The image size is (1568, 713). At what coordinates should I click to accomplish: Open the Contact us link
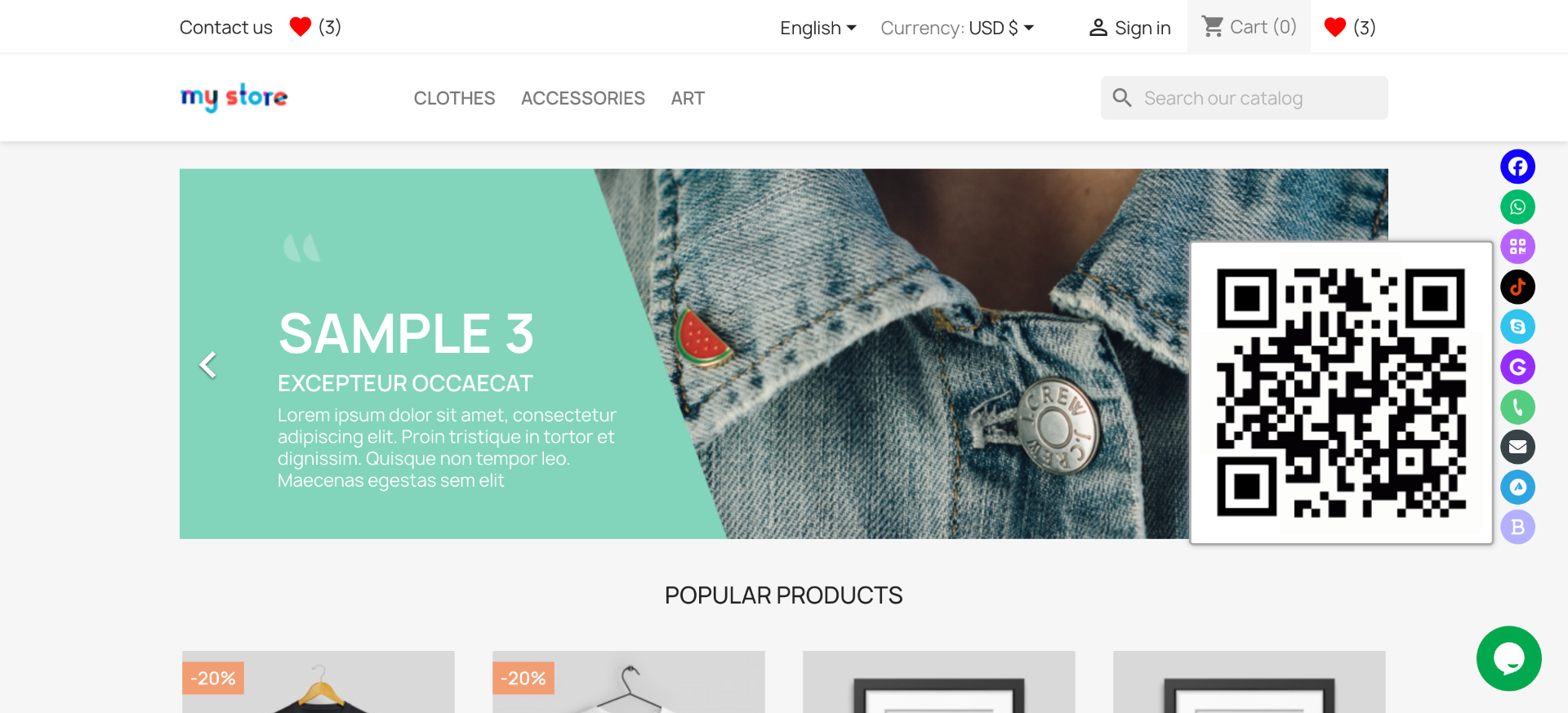(x=225, y=27)
